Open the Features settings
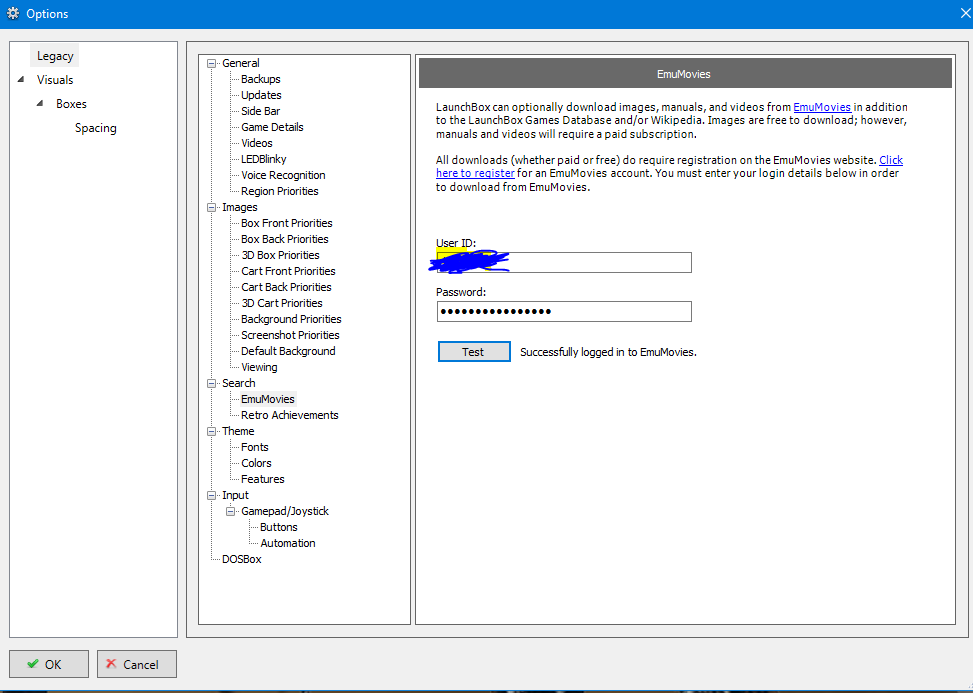 tap(262, 480)
